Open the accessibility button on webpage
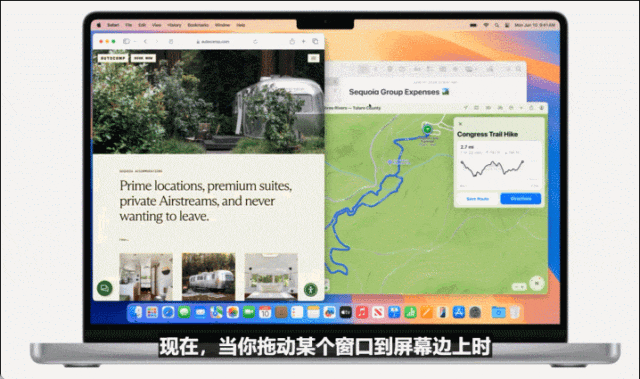The height and width of the screenshot is (379, 640). [311, 290]
